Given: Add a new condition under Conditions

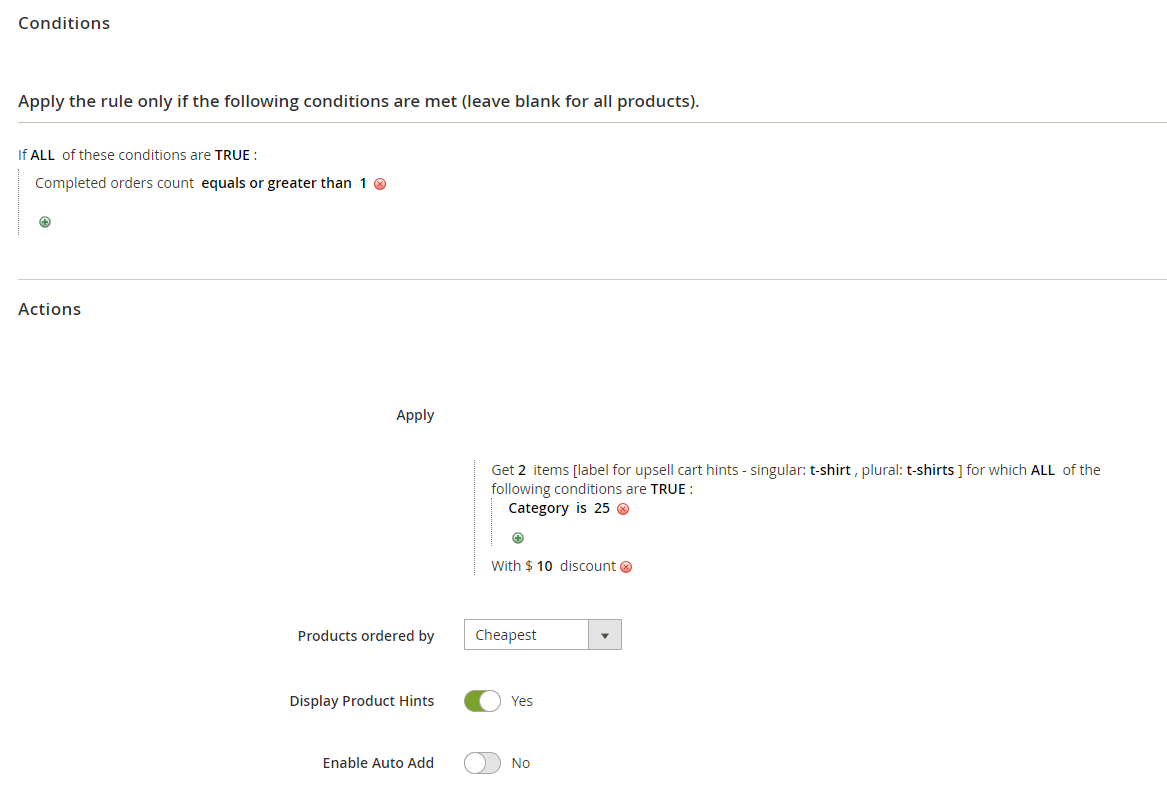Looking at the screenshot, I should point(45,222).
